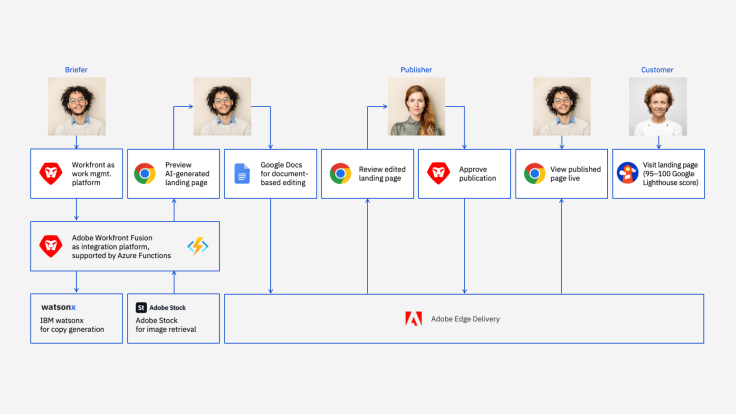Select the Publisher portrait photo

coord(416,107)
